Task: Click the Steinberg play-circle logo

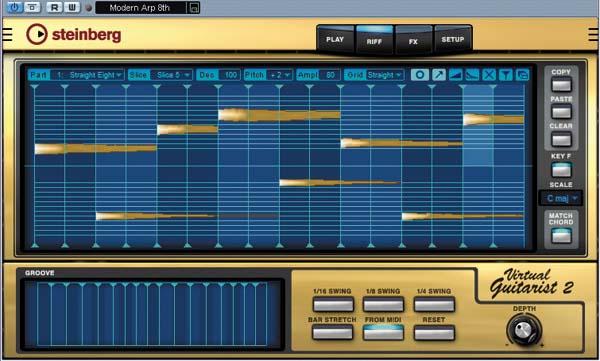Action: 37,34
